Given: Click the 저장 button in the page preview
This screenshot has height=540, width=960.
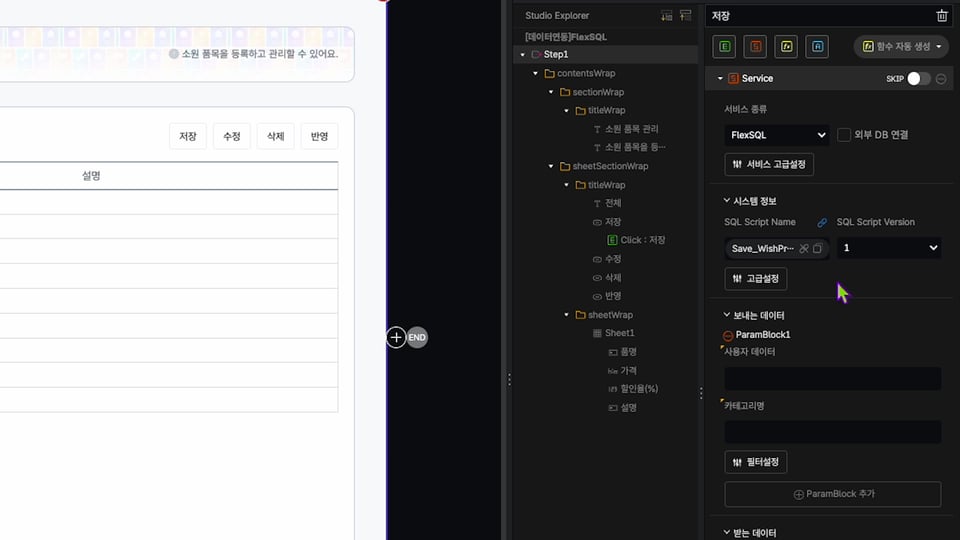Looking at the screenshot, I should click(188, 137).
